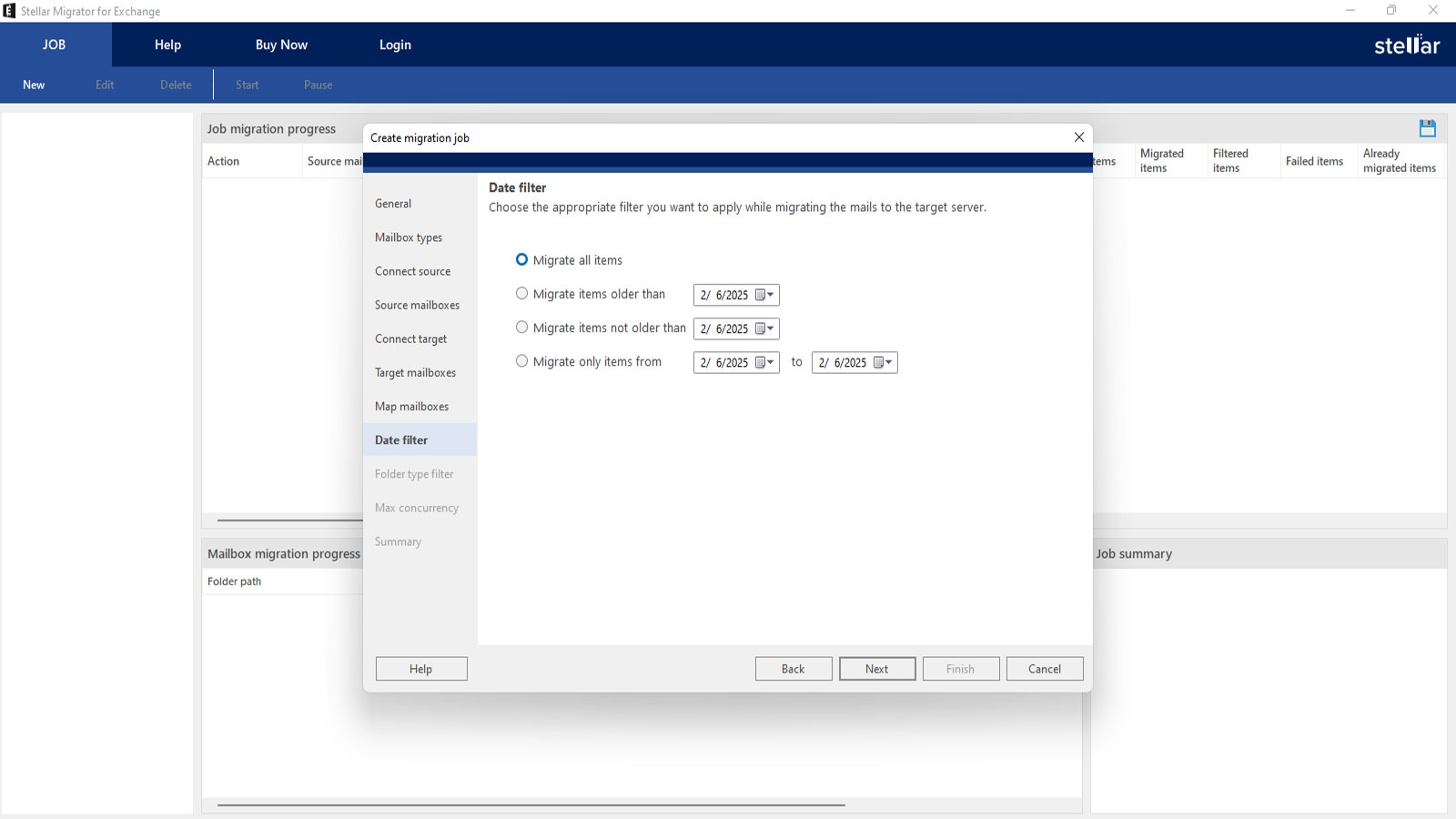Switch to the Buy Now tab
Image resolution: width=1456 pixels, height=819 pixels.
281,45
